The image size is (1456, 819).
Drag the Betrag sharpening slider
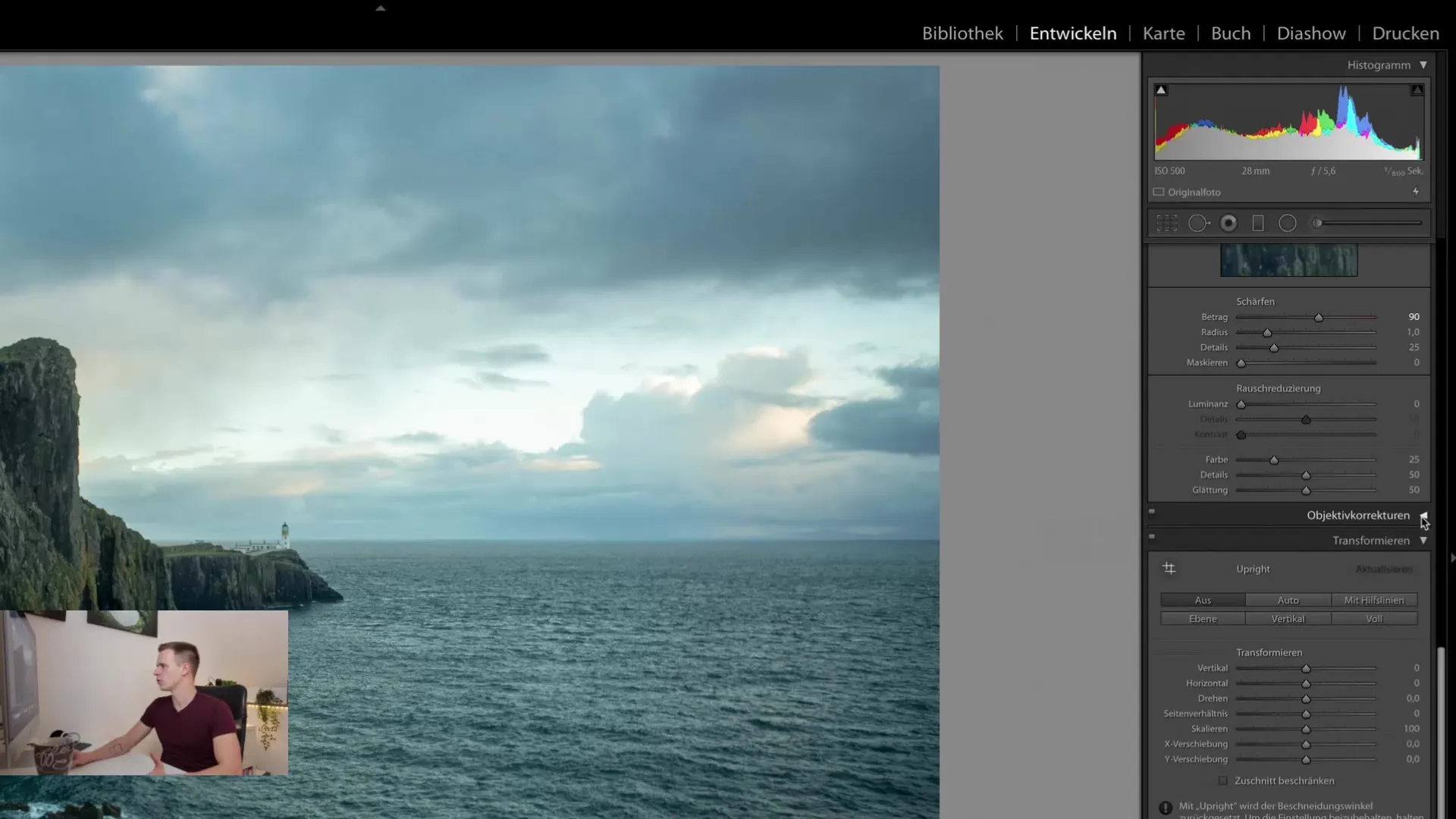1317,317
